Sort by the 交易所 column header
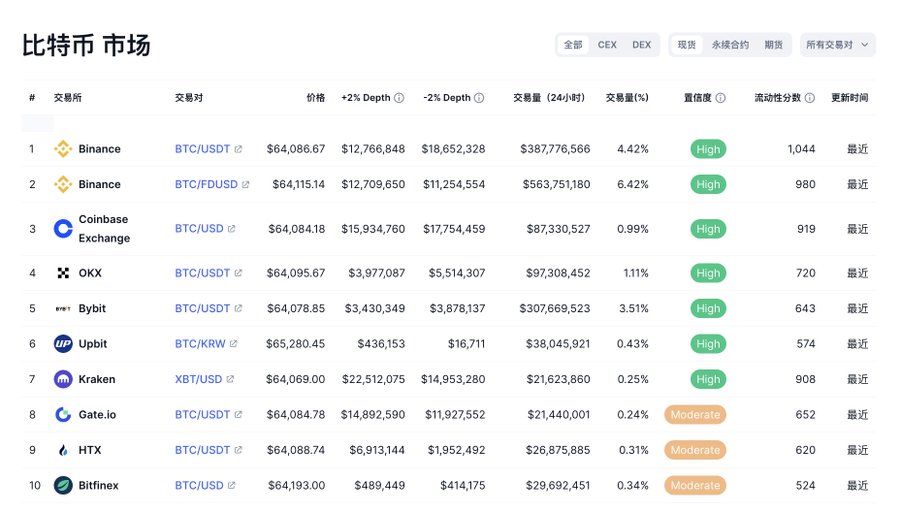This screenshot has width=900, height=512. pyautogui.click(x=68, y=98)
